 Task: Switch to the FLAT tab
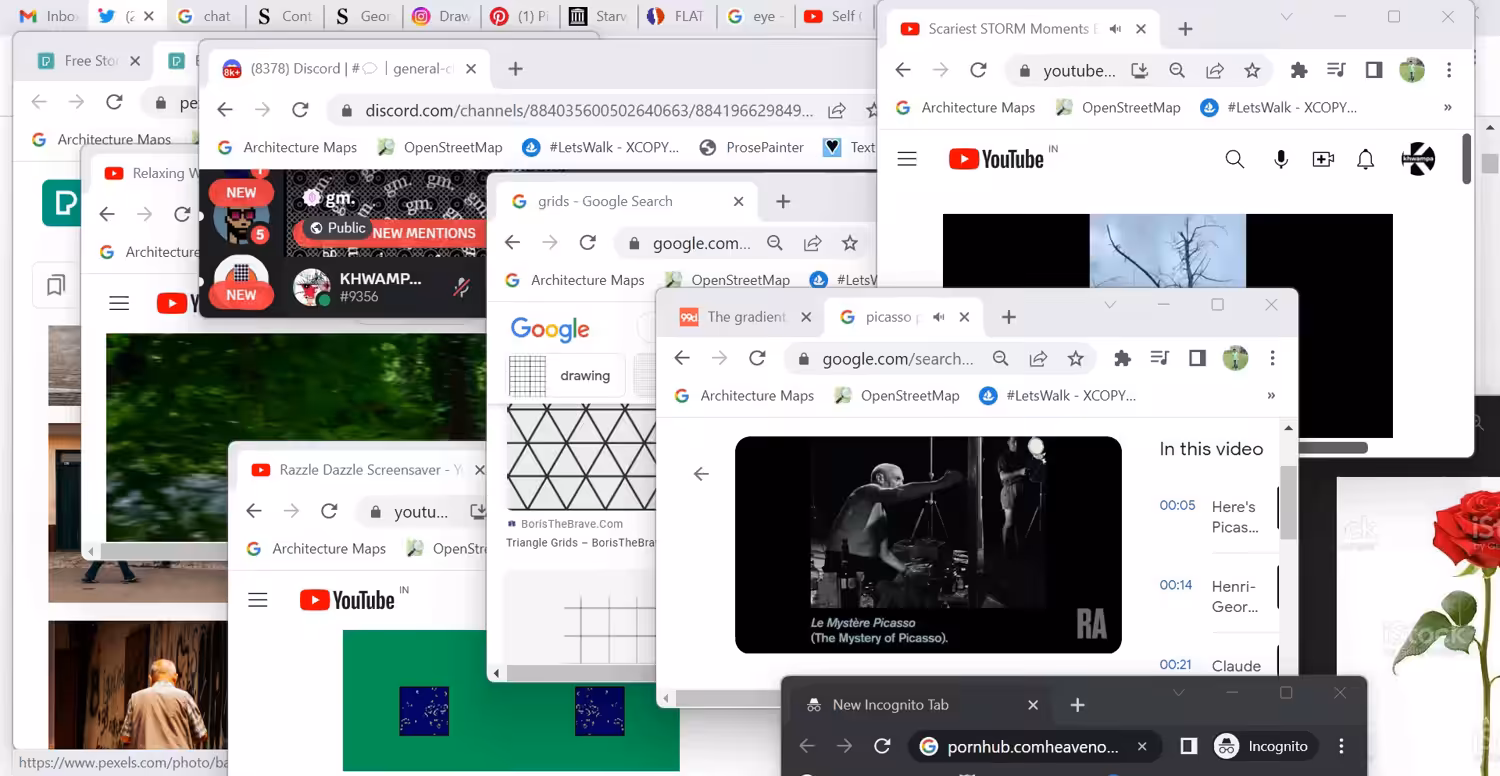point(675,16)
